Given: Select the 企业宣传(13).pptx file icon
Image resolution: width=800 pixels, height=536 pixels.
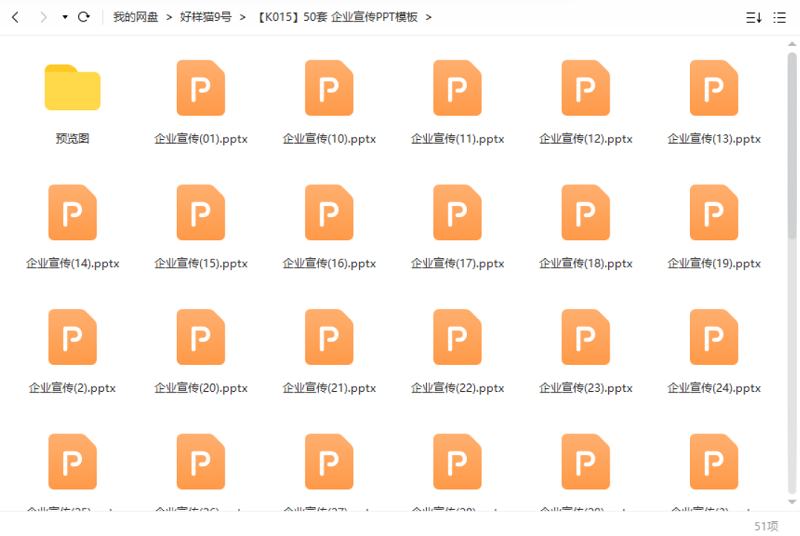Looking at the screenshot, I should point(714,88).
